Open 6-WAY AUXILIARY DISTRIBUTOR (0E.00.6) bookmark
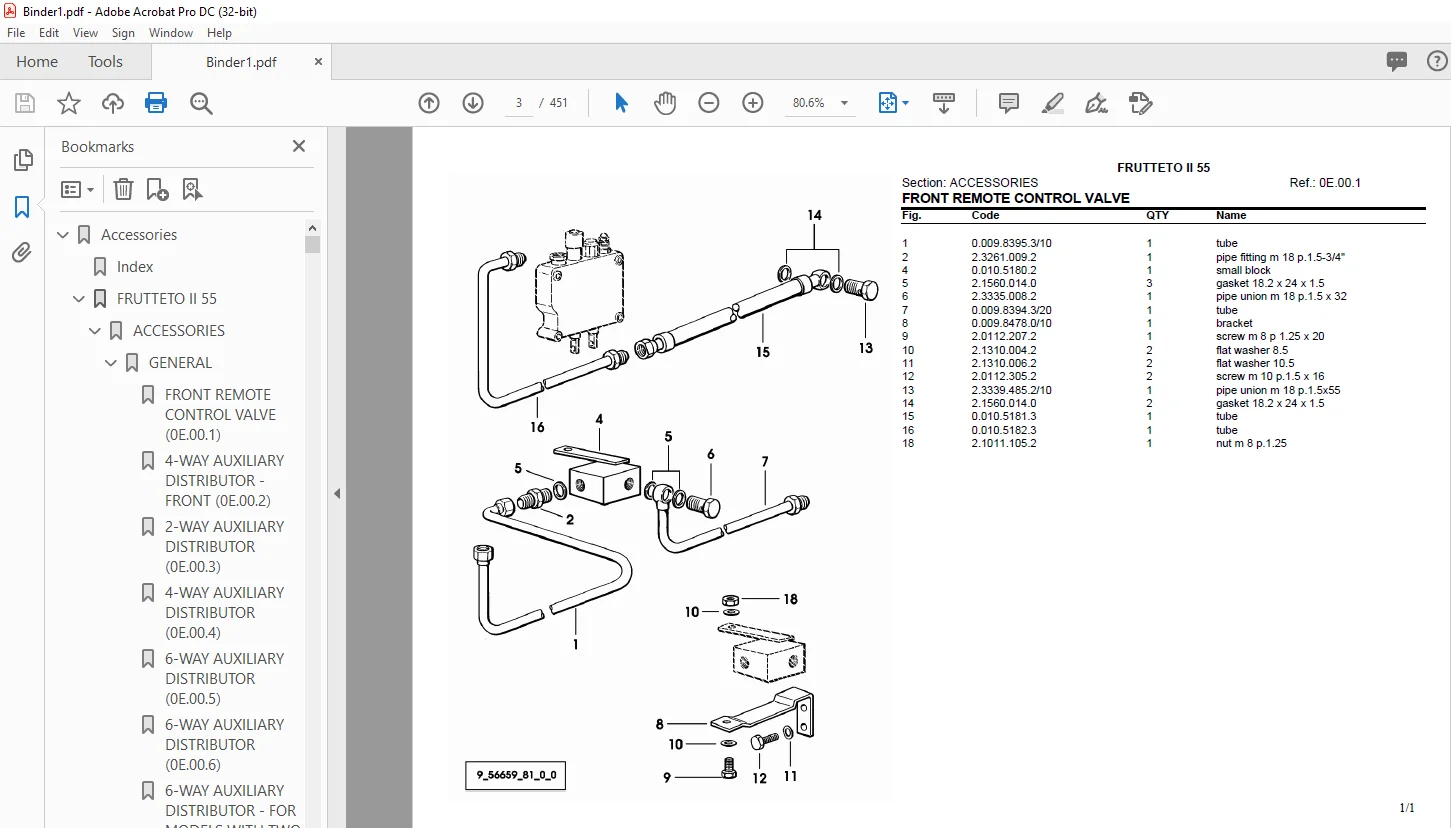 pyautogui.click(x=225, y=745)
